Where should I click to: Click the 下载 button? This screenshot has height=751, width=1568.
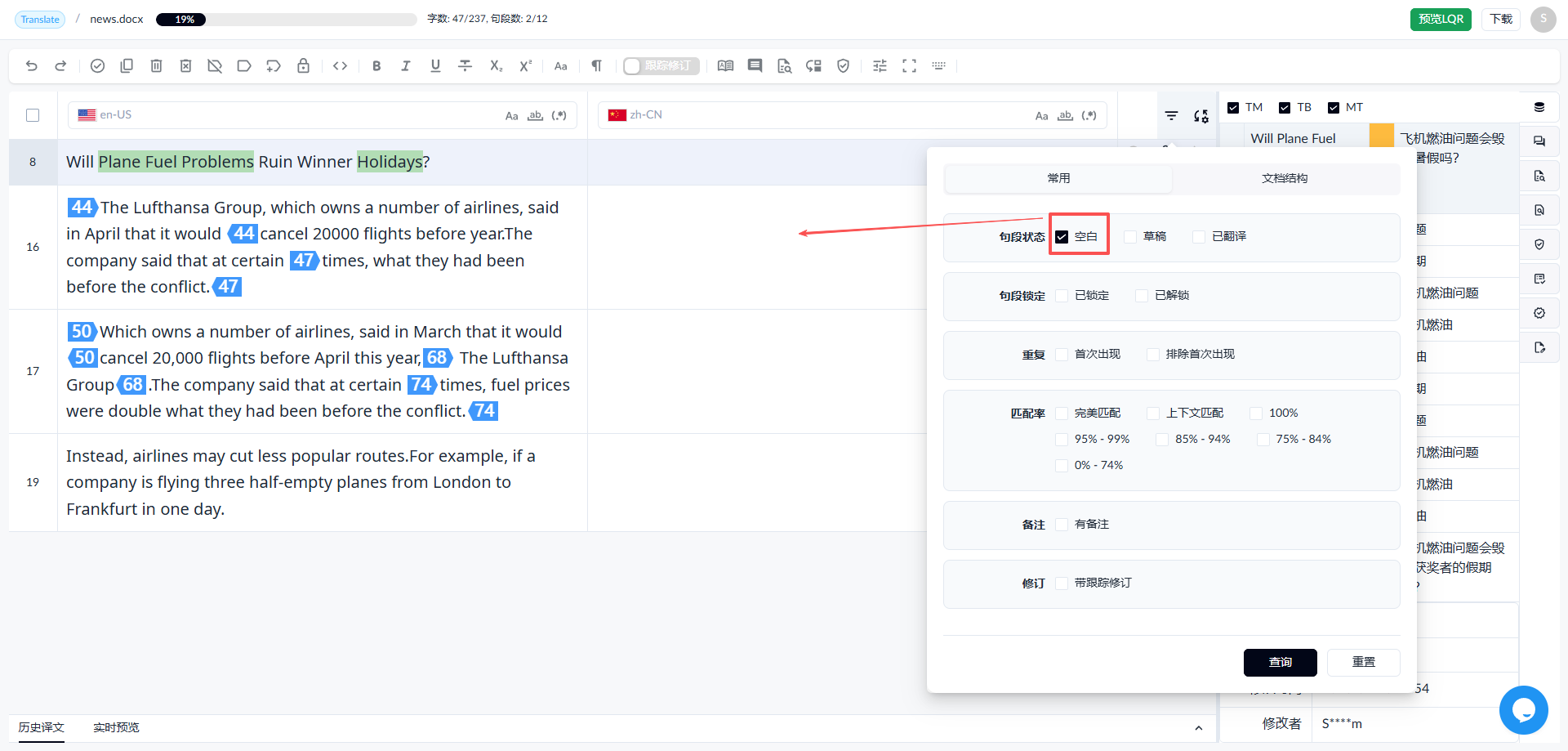[1501, 19]
